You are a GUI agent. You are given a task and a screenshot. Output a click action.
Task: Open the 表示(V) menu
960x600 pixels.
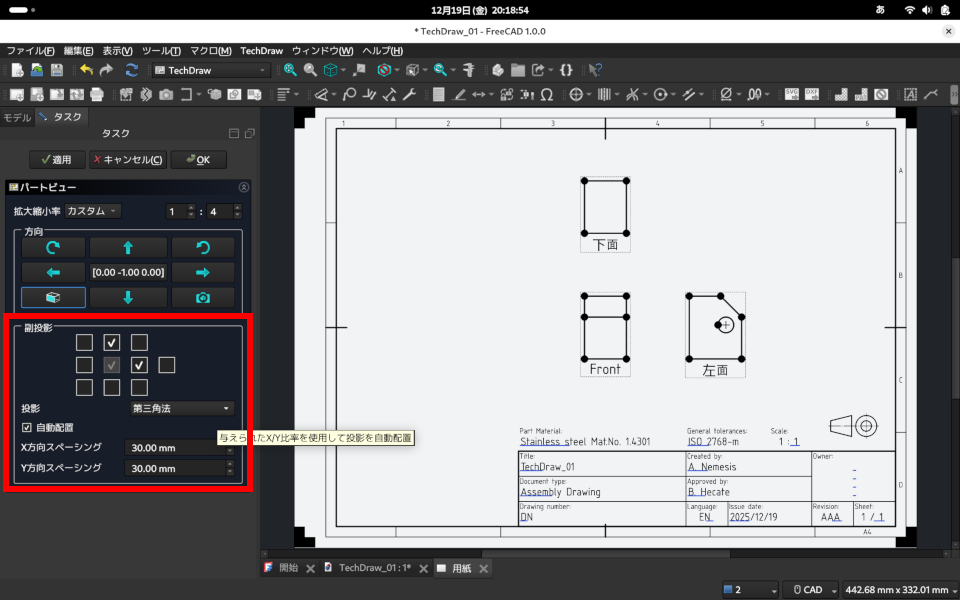pos(117,51)
